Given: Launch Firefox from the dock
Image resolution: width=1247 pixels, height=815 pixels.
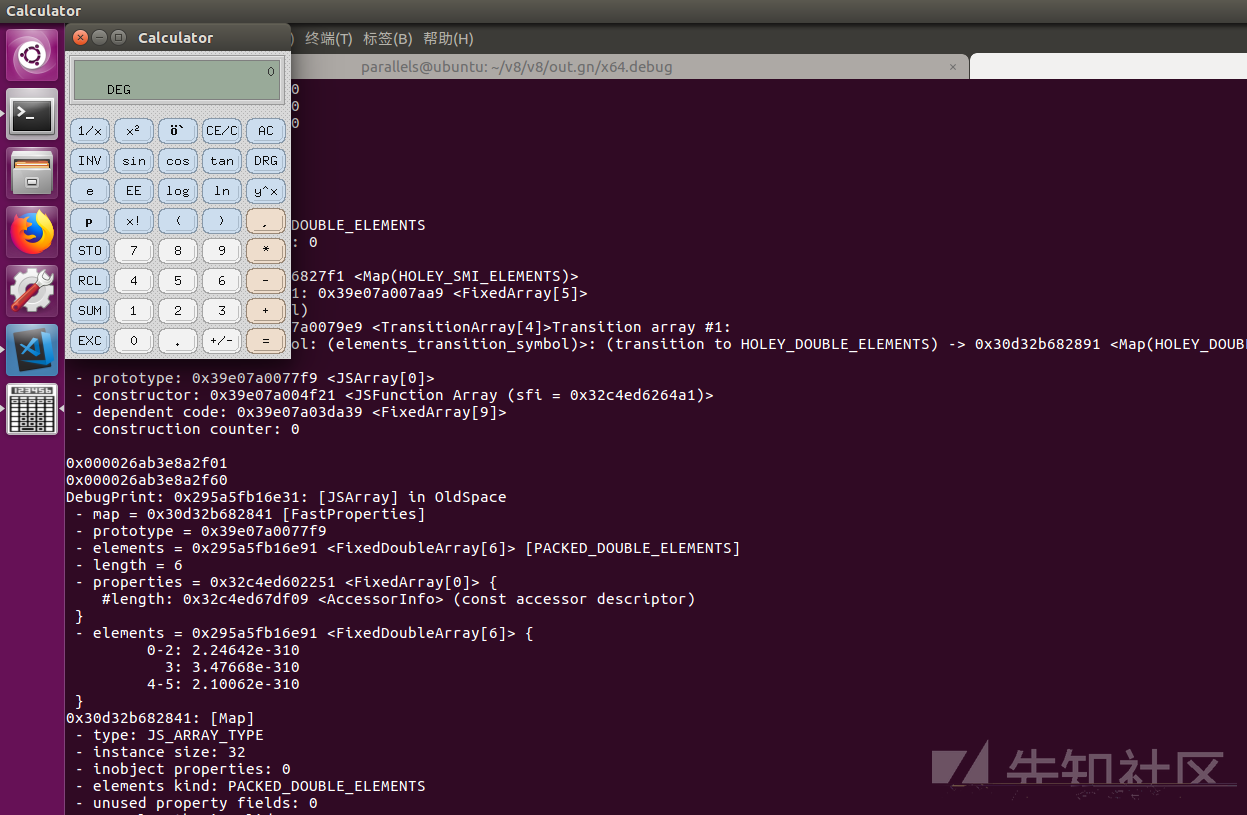Looking at the screenshot, I should point(33,231).
